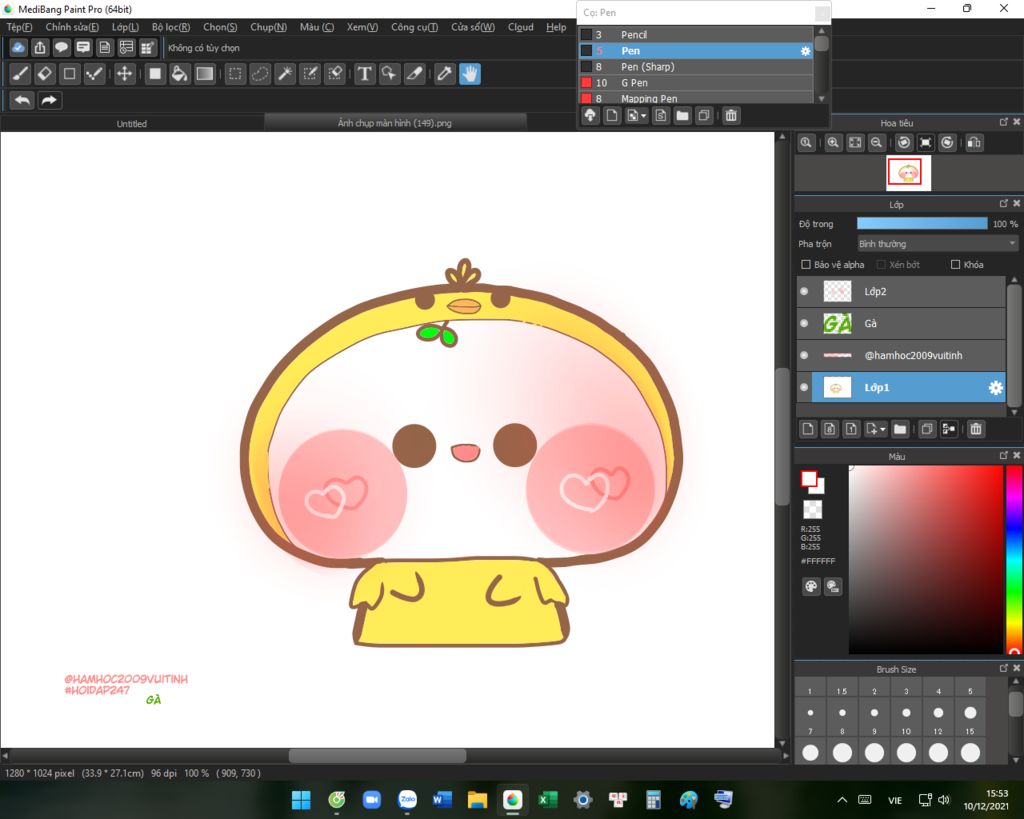Choose the Pen (Sharp) brush
Screen dimensions: 1024x819
point(696,67)
